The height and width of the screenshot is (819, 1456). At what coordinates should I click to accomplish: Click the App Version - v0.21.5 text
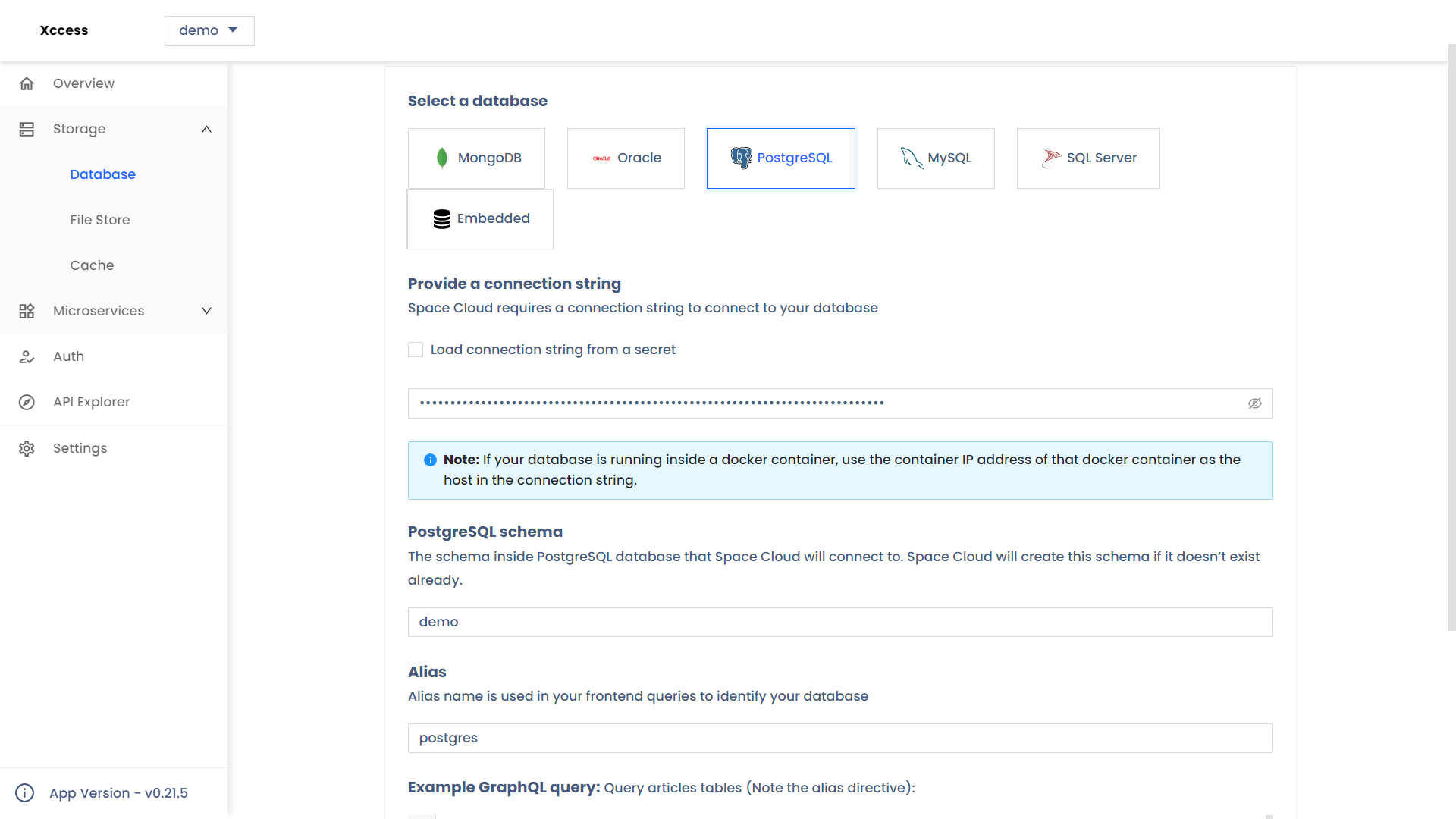click(x=118, y=793)
